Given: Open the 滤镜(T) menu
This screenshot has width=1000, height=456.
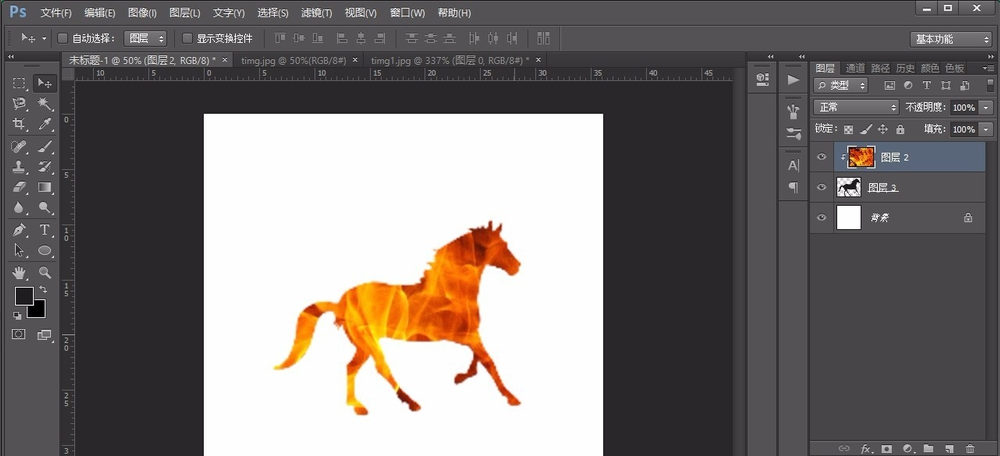Looking at the screenshot, I should [316, 13].
